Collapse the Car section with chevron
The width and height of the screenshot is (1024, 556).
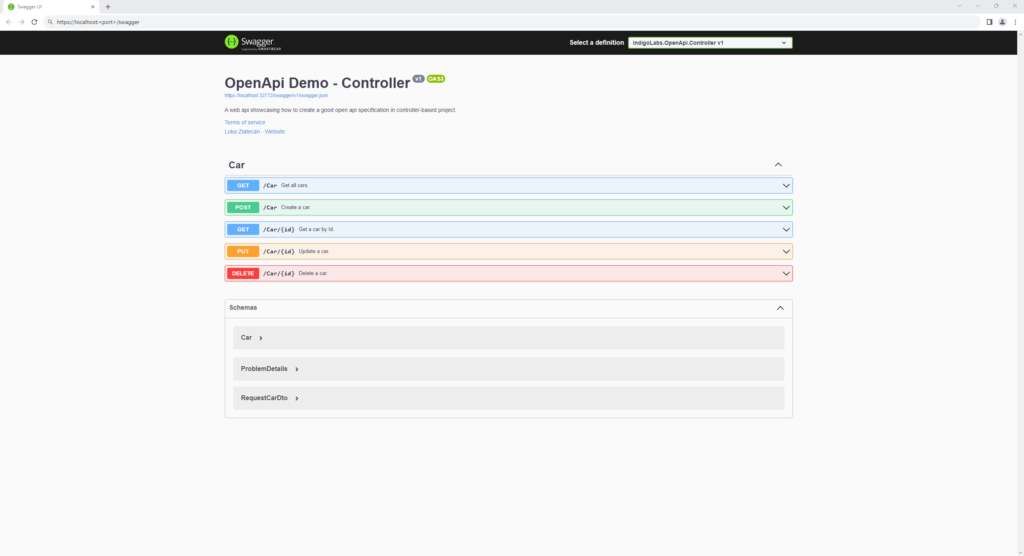tap(778, 165)
